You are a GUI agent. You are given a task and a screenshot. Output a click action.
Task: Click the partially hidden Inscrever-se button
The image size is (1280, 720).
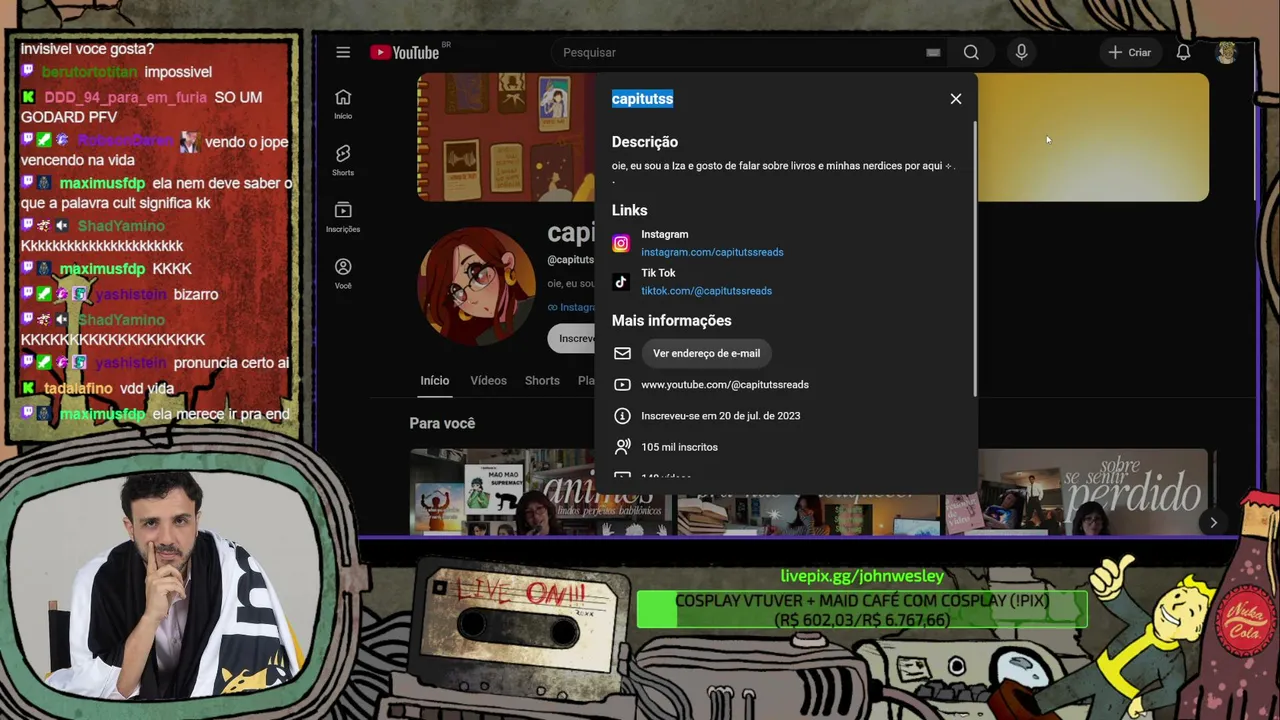click(572, 338)
